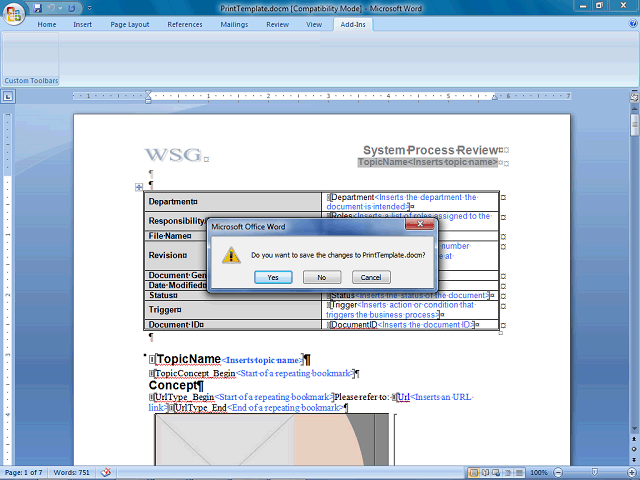
Task: Click the Revision label cell
Action: pyautogui.click(x=233, y=256)
